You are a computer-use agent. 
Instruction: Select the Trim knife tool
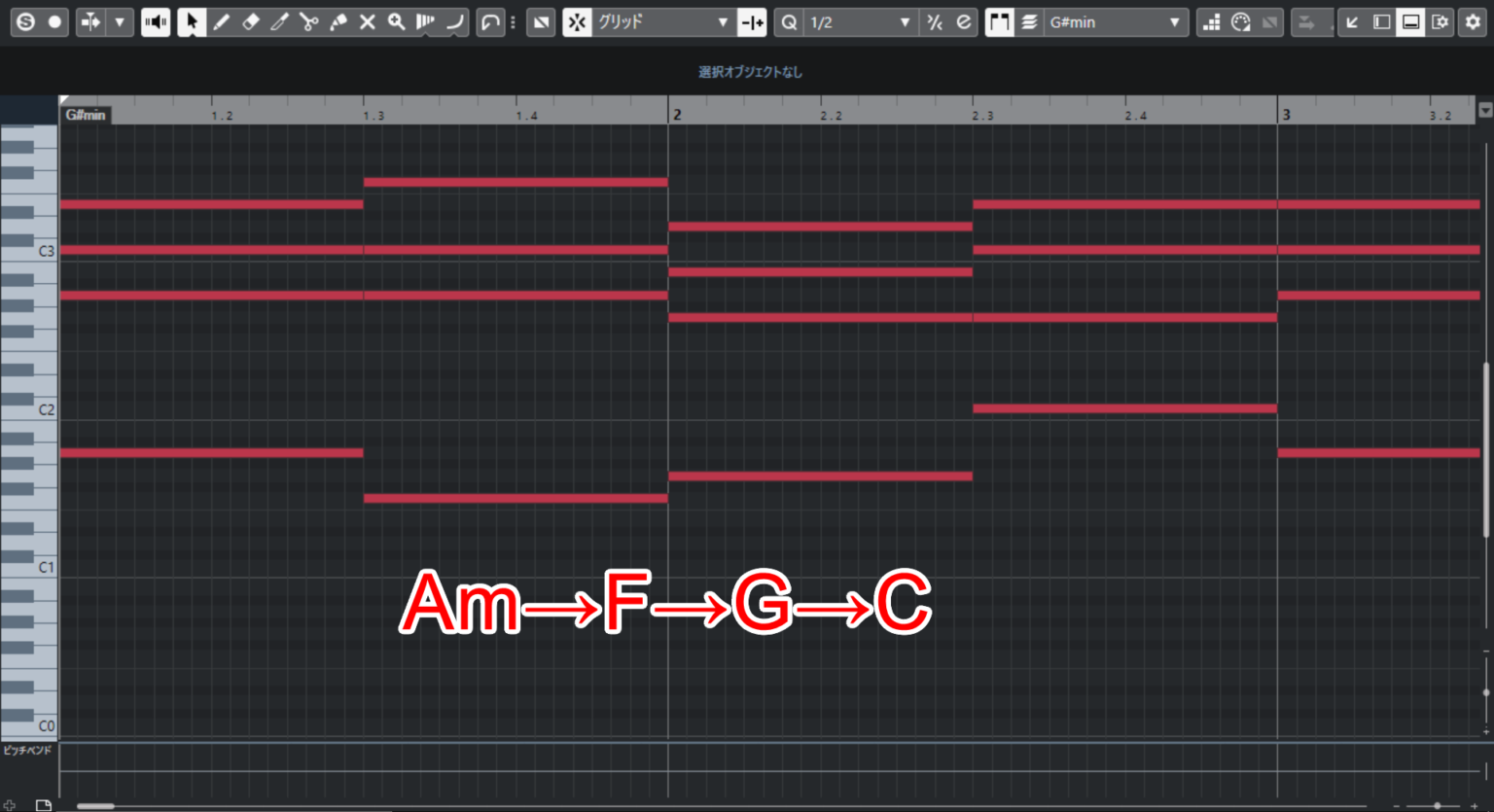click(x=279, y=21)
